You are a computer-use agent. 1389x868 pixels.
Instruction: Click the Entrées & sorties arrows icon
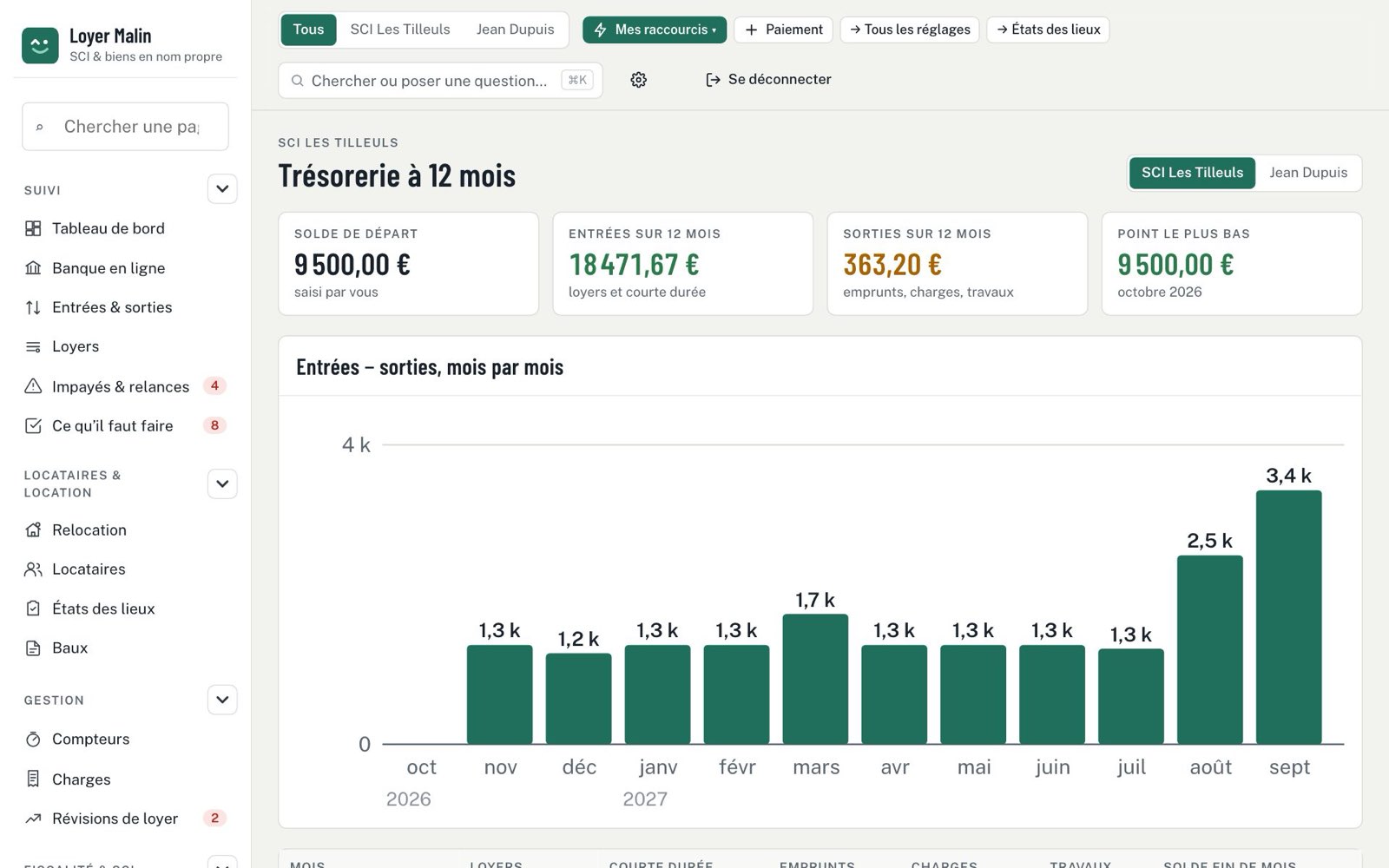coord(33,307)
